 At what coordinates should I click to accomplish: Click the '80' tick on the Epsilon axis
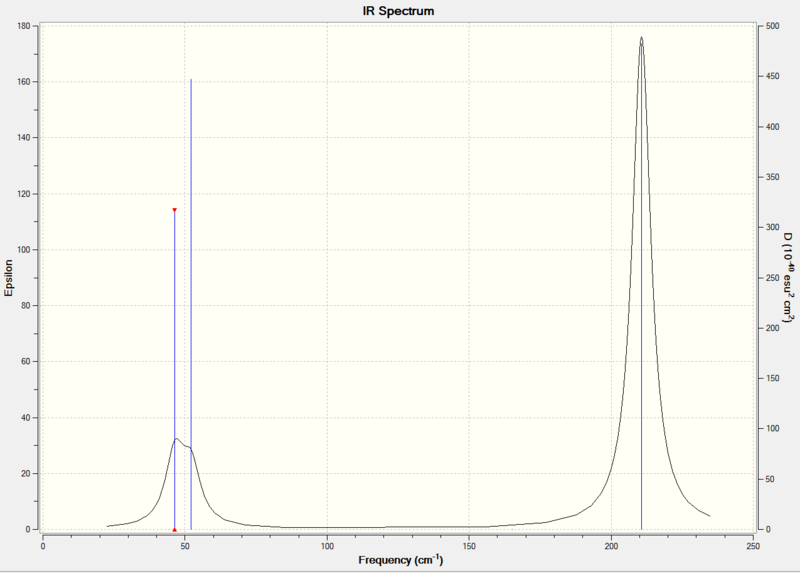coord(26,306)
